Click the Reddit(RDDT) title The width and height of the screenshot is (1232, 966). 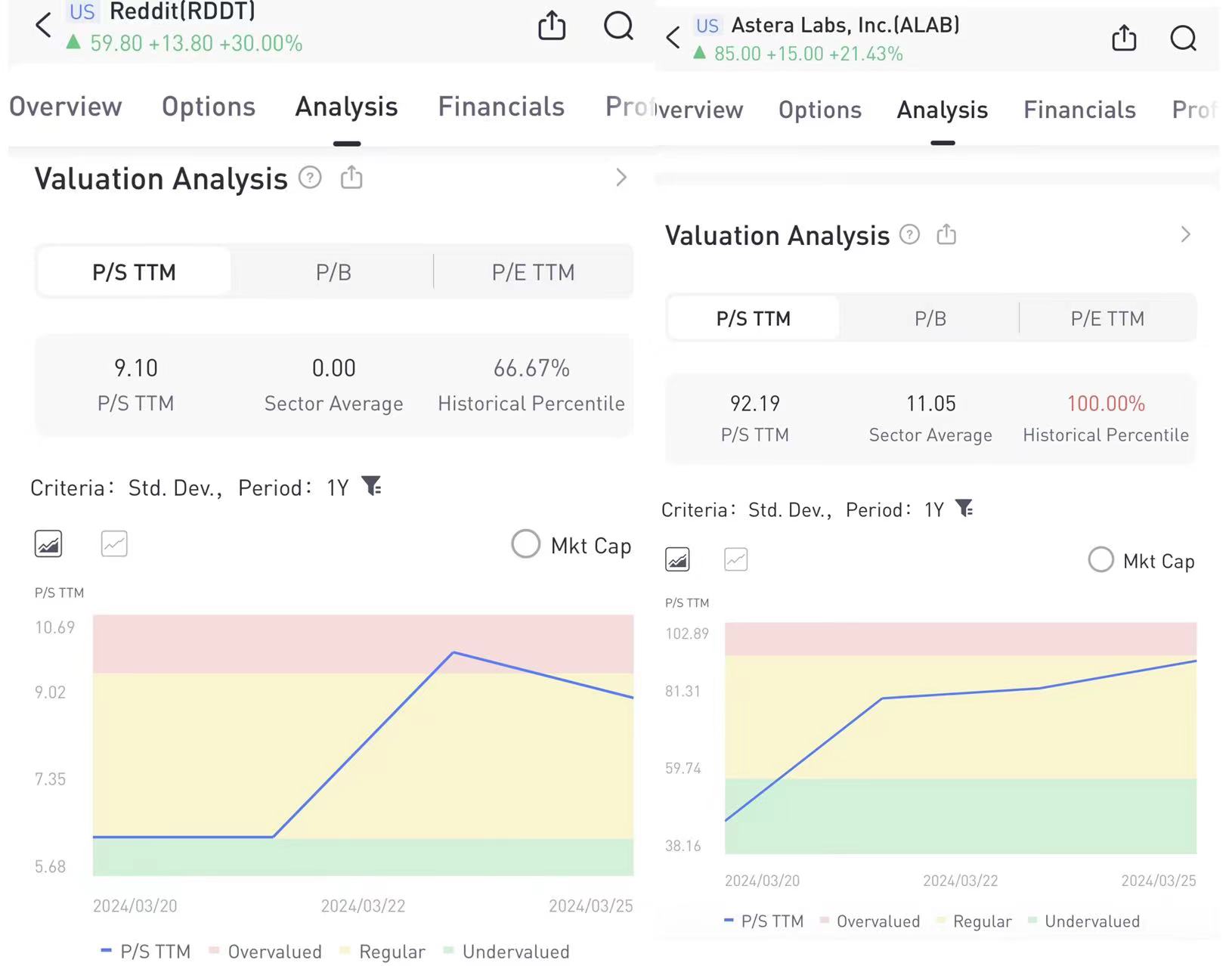[182, 11]
